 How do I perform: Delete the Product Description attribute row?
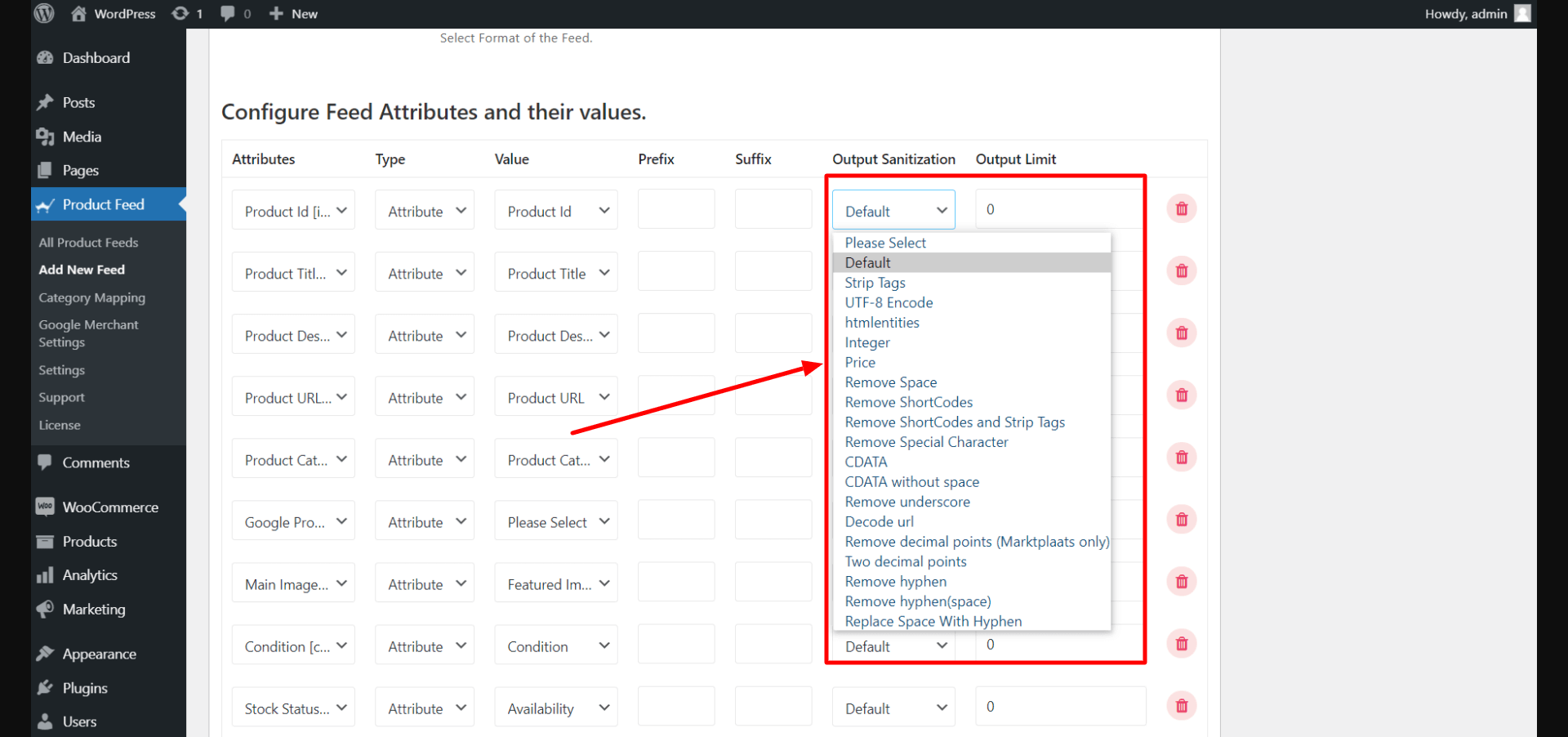(1182, 333)
